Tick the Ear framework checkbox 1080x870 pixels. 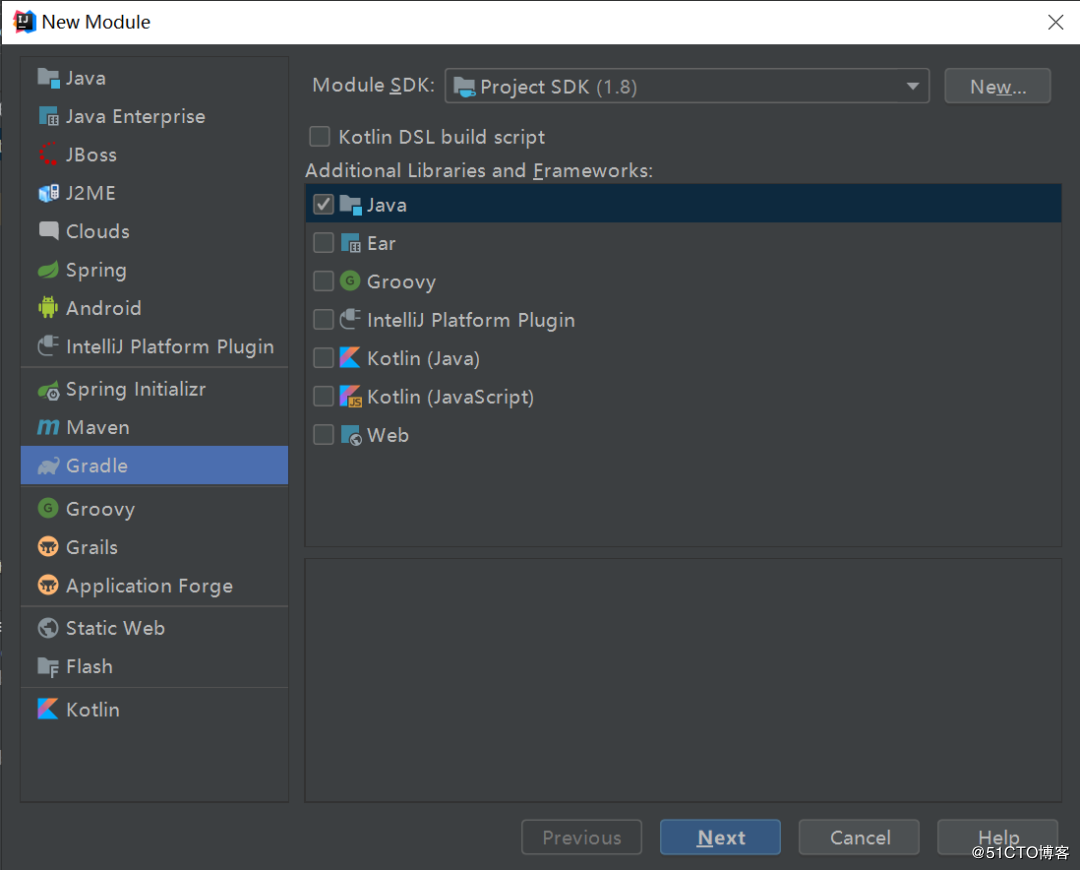click(x=323, y=242)
